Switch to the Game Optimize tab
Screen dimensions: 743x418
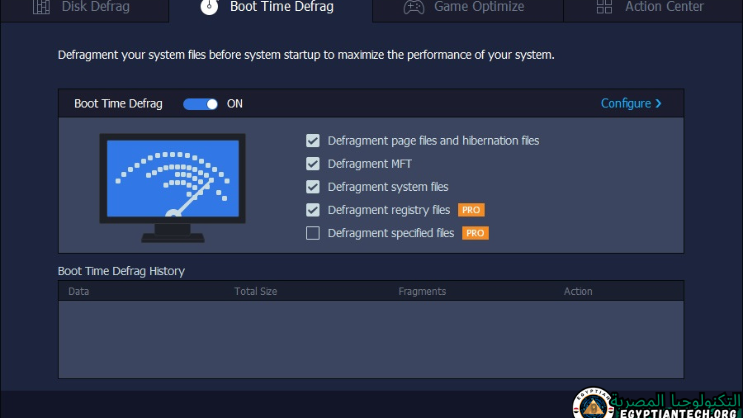click(478, 7)
